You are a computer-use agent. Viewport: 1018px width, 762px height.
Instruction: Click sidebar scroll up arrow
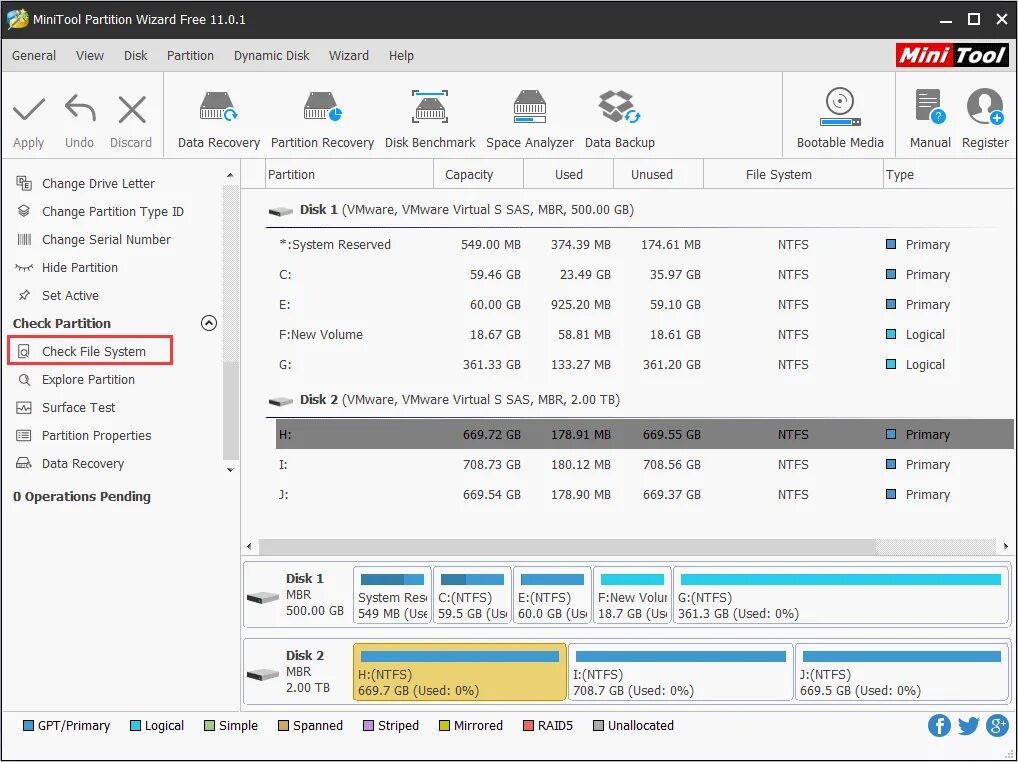pos(230,175)
